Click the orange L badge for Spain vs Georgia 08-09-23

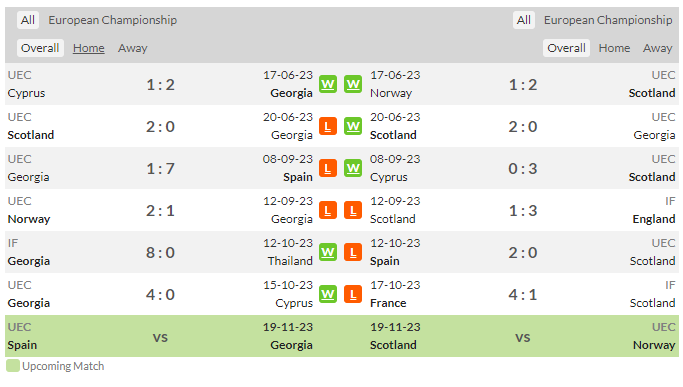coord(328,168)
